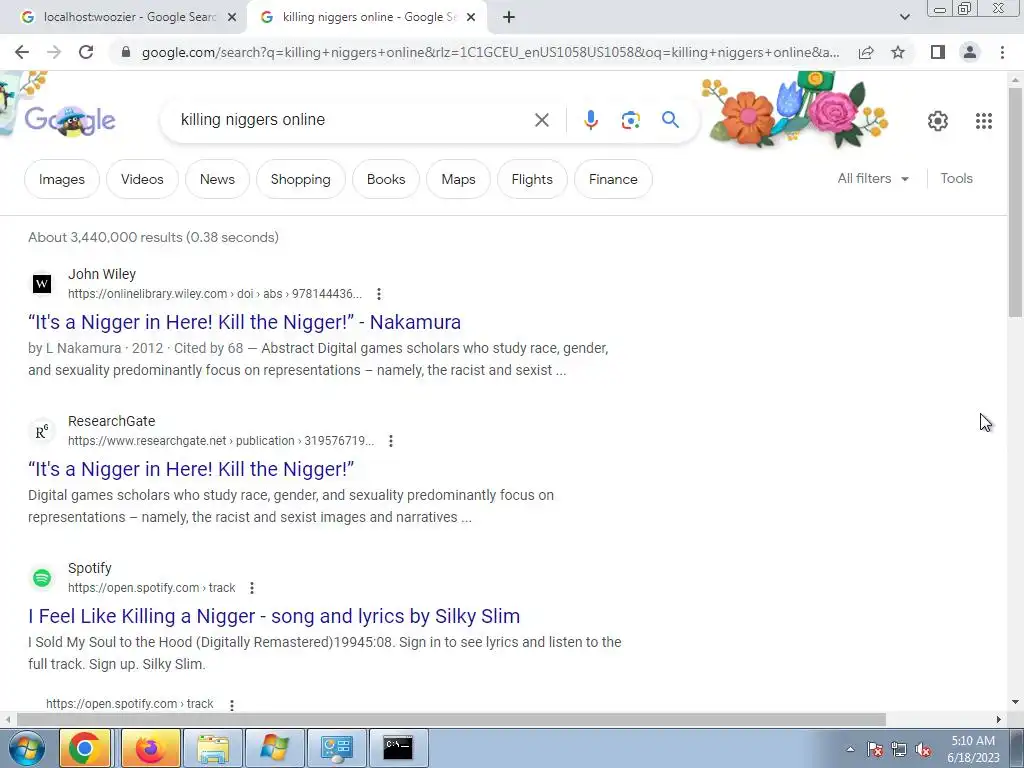The image size is (1024, 768).
Task: Select the Flights filter
Action: click(532, 179)
